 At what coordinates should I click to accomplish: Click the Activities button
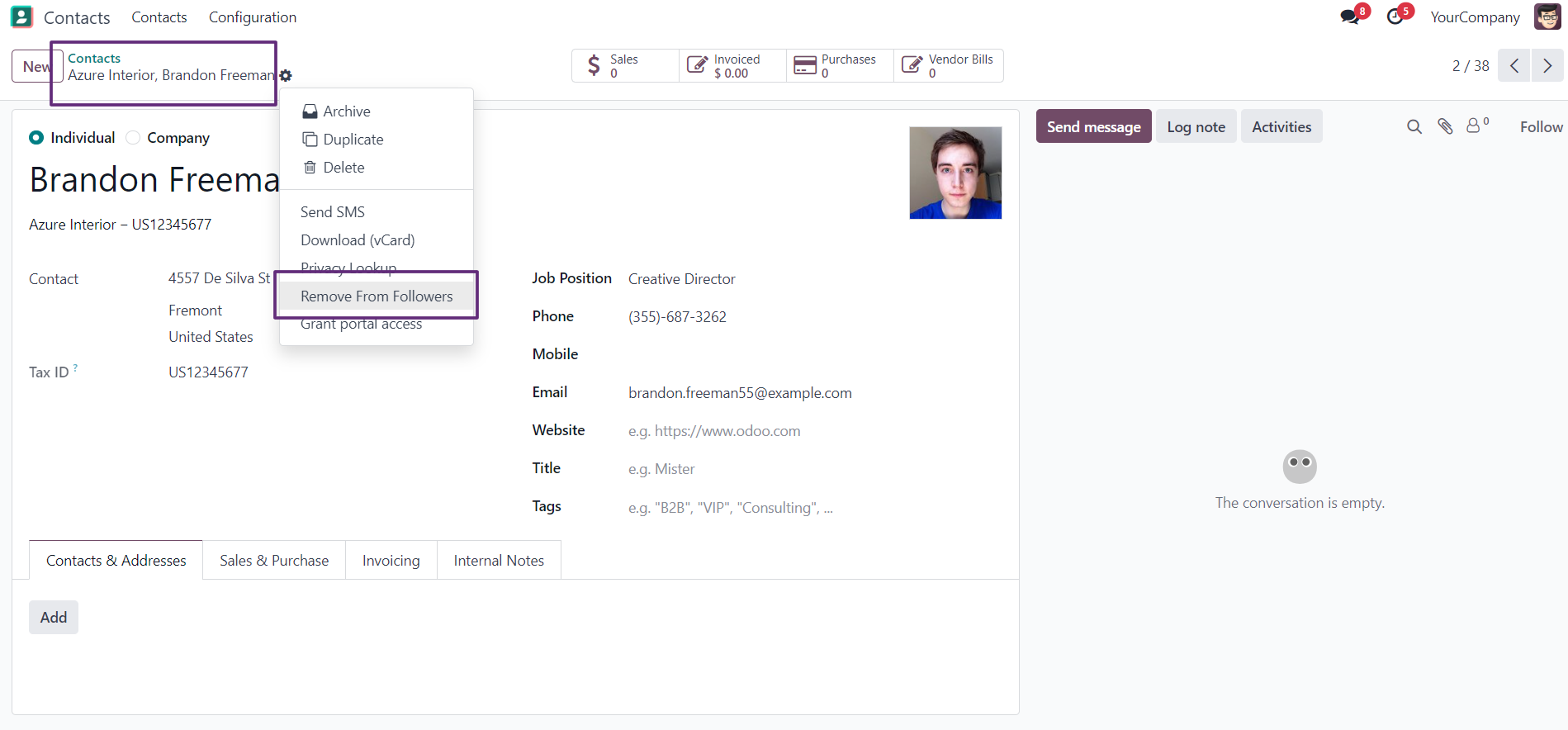1281,126
